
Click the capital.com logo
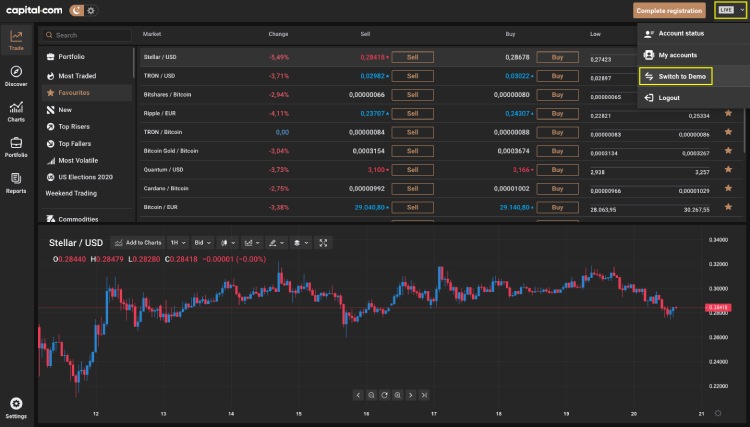[x=34, y=10]
